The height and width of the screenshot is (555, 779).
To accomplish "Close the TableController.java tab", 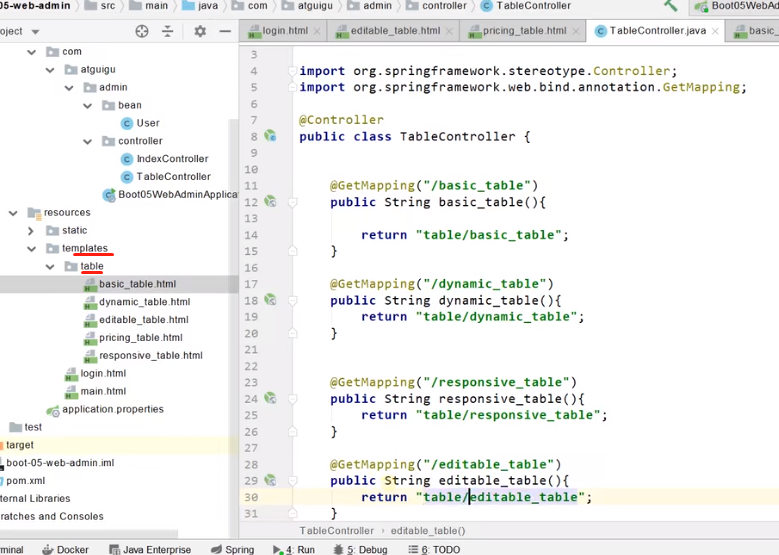I will pos(715,31).
